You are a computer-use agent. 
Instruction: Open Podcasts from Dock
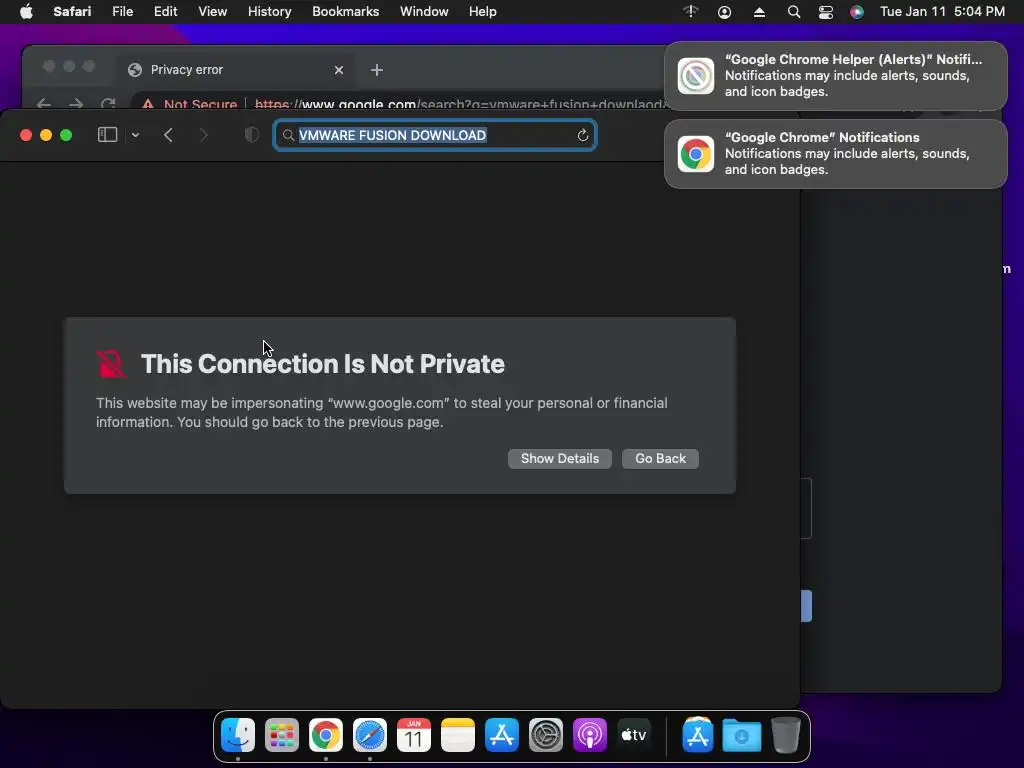(x=590, y=735)
